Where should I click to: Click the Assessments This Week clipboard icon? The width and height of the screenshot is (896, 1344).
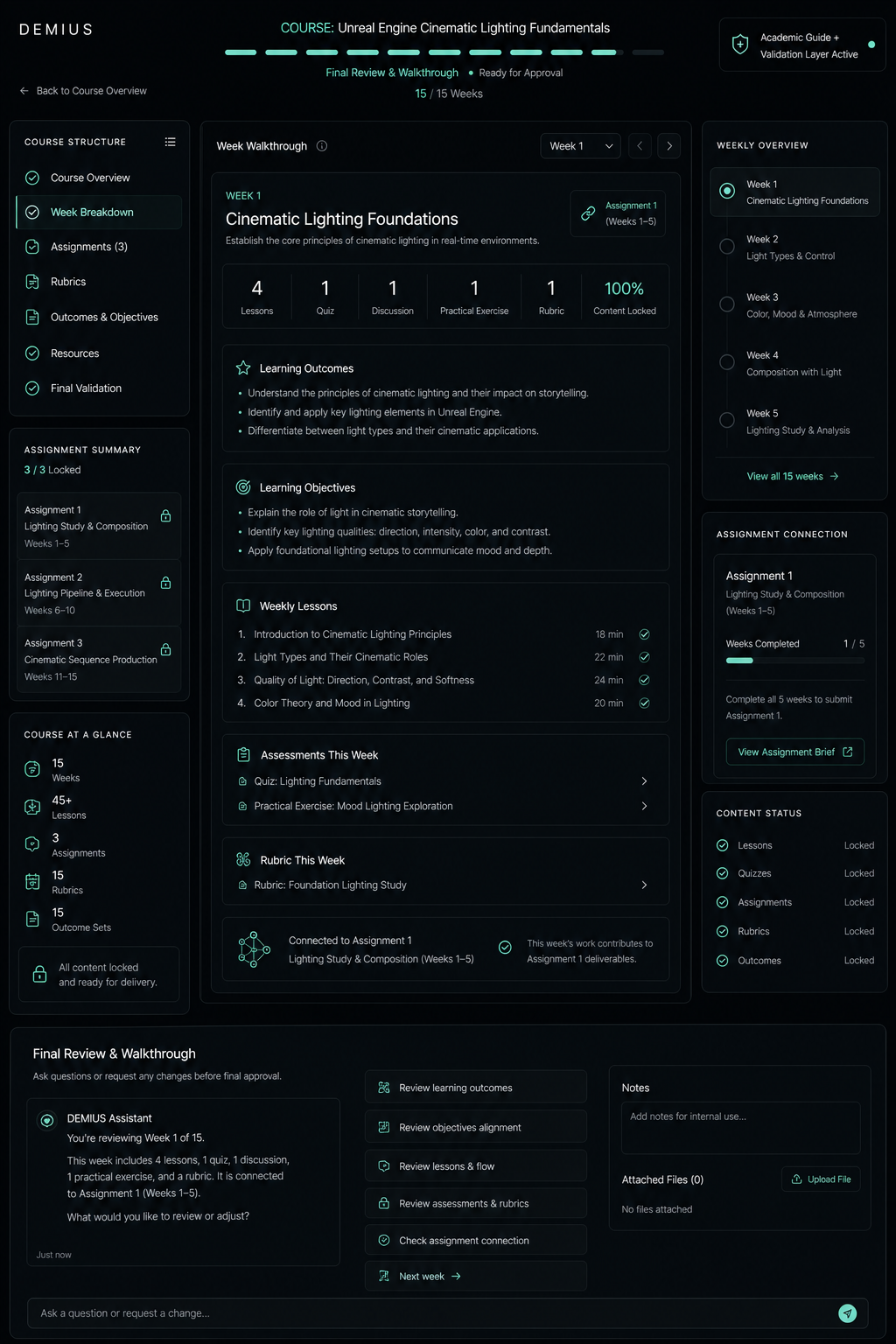tap(243, 754)
